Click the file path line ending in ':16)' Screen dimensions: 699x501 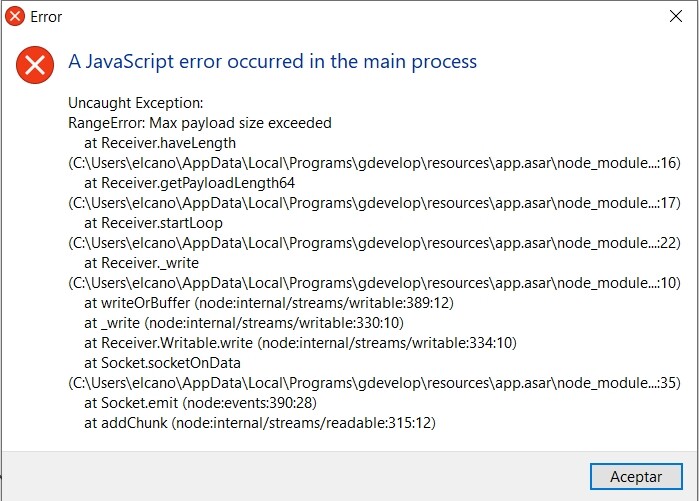pyautogui.click(x=374, y=163)
